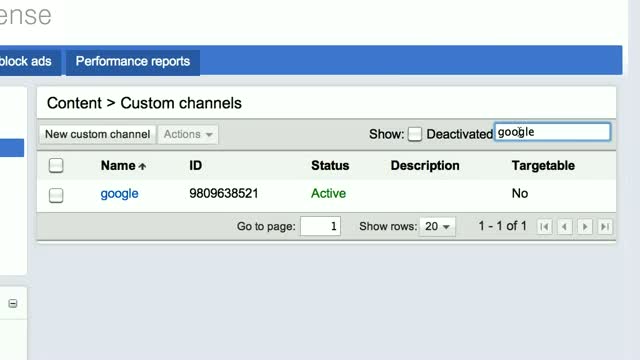The width and height of the screenshot is (640, 360).
Task: Check the select-all header checkbox
Action: (x=56, y=166)
